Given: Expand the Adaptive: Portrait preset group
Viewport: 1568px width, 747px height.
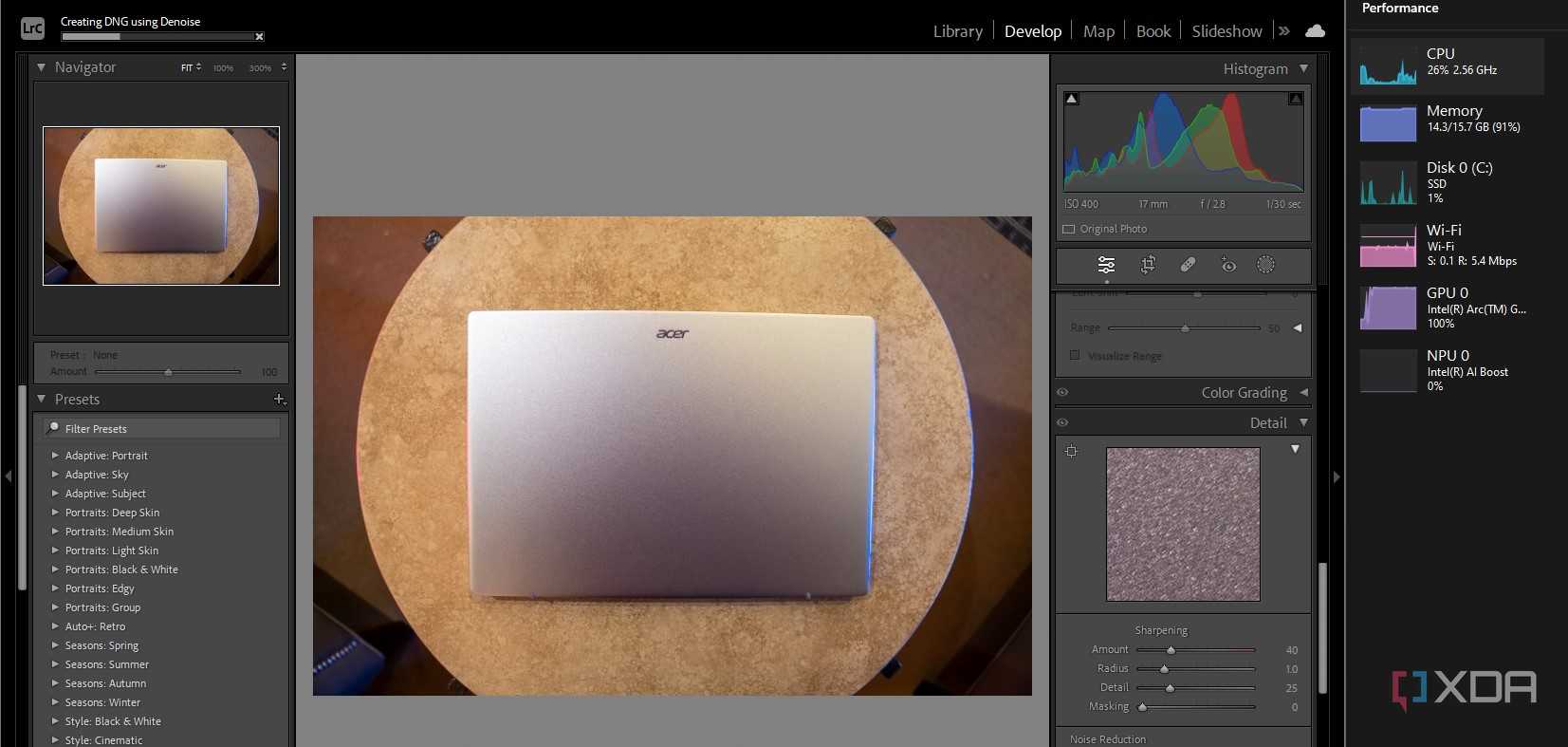Looking at the screenshot, I should 55,456.
